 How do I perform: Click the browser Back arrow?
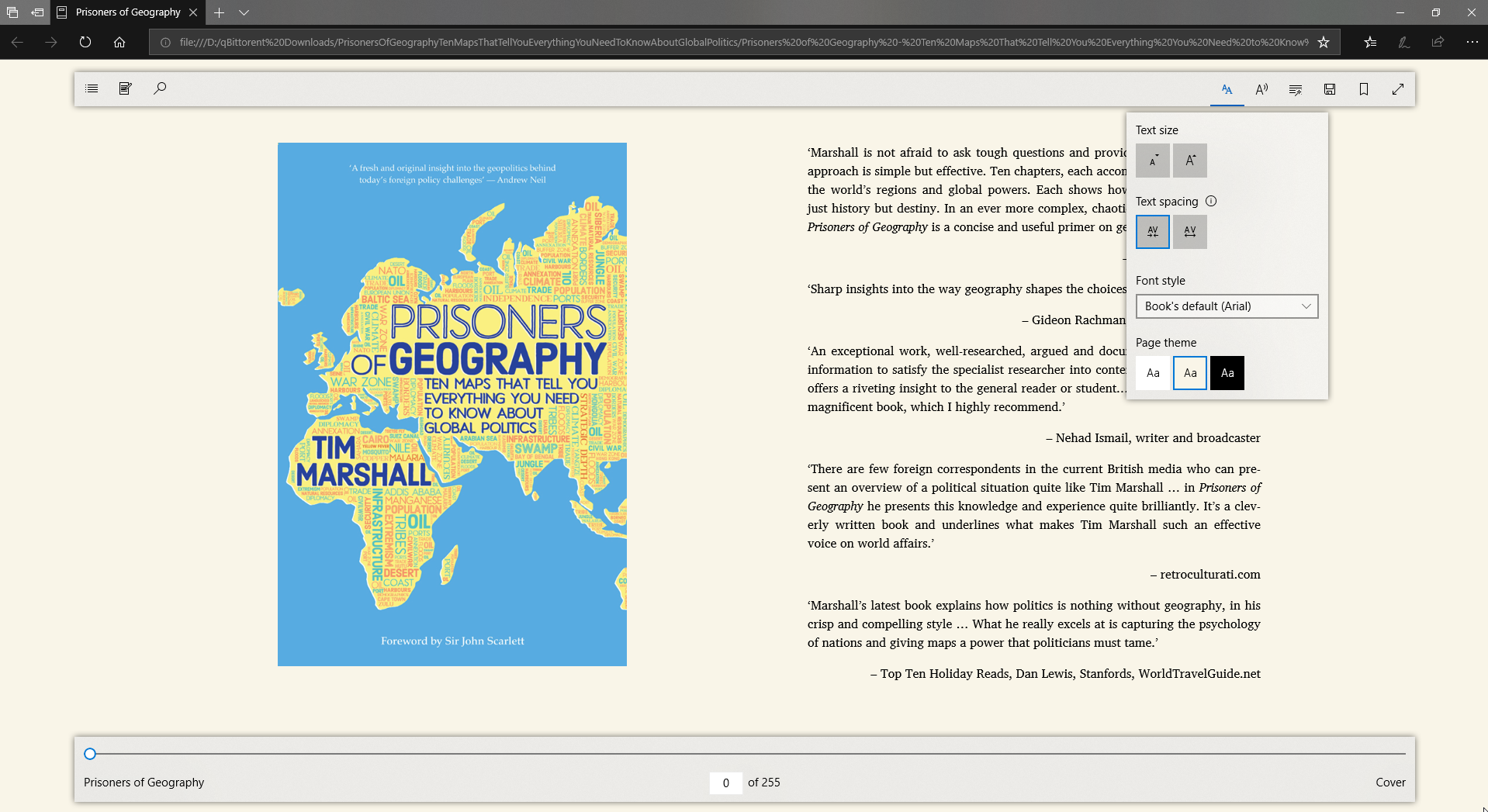point(17,42)
